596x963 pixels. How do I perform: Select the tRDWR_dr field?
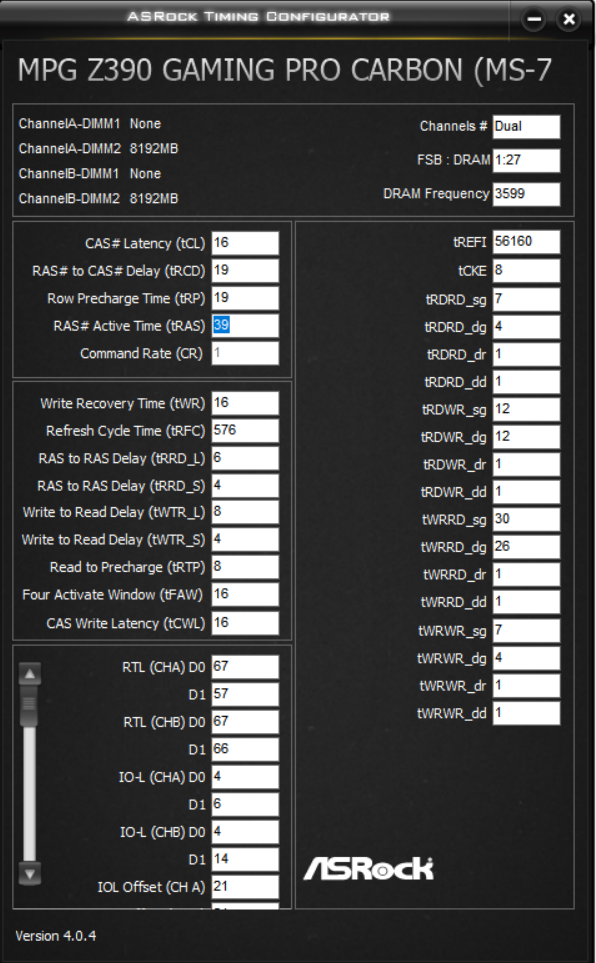click(527, 465)
